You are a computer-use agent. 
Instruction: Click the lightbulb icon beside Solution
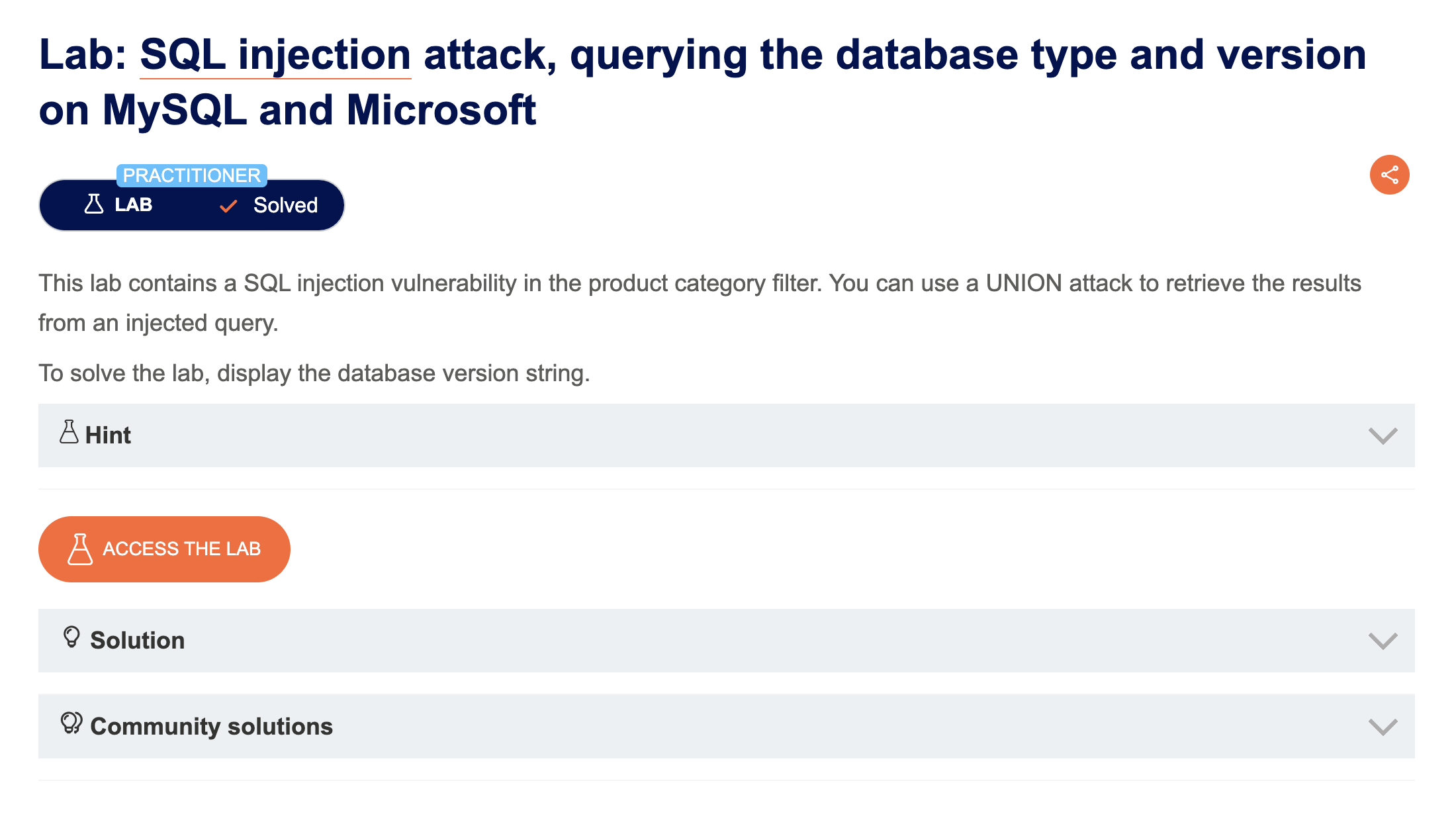tap(71, 637)
